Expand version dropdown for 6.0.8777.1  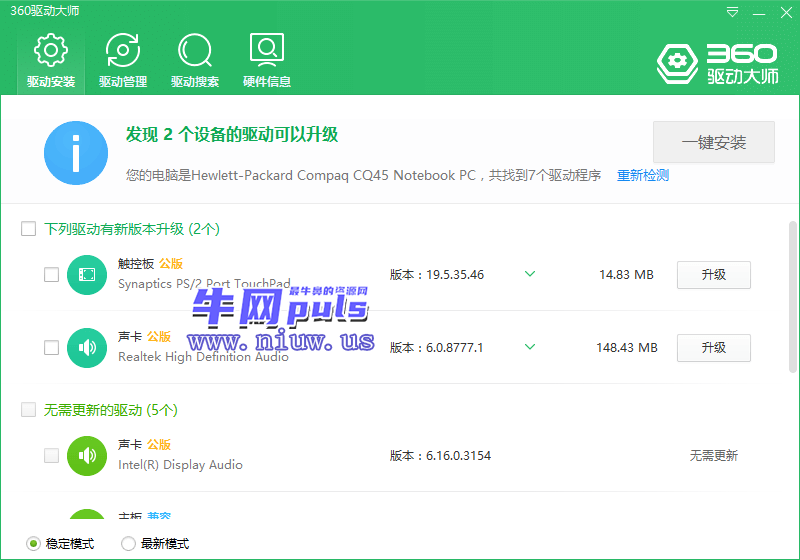click(530, 347)
